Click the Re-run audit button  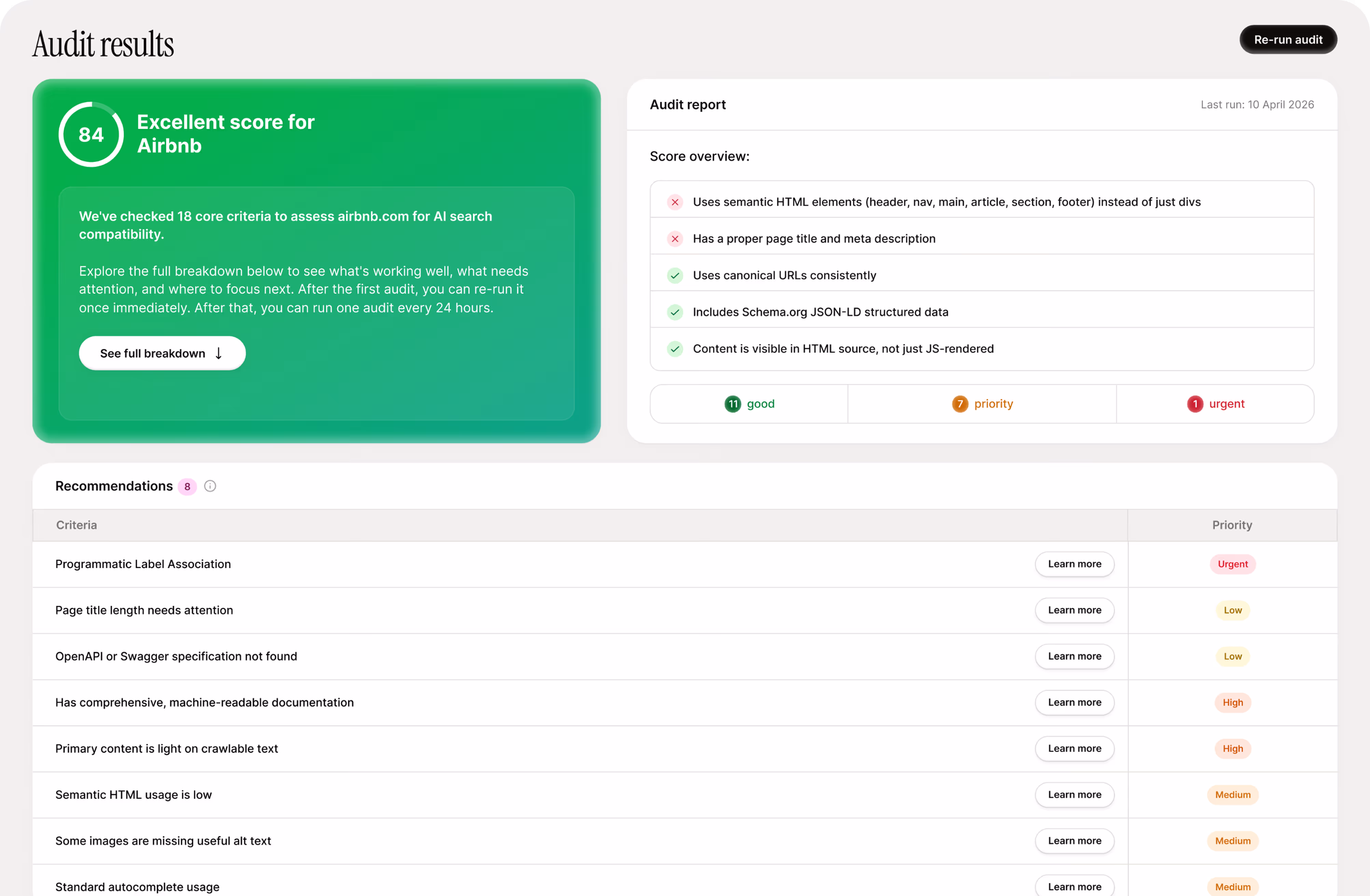point(1288,40)
